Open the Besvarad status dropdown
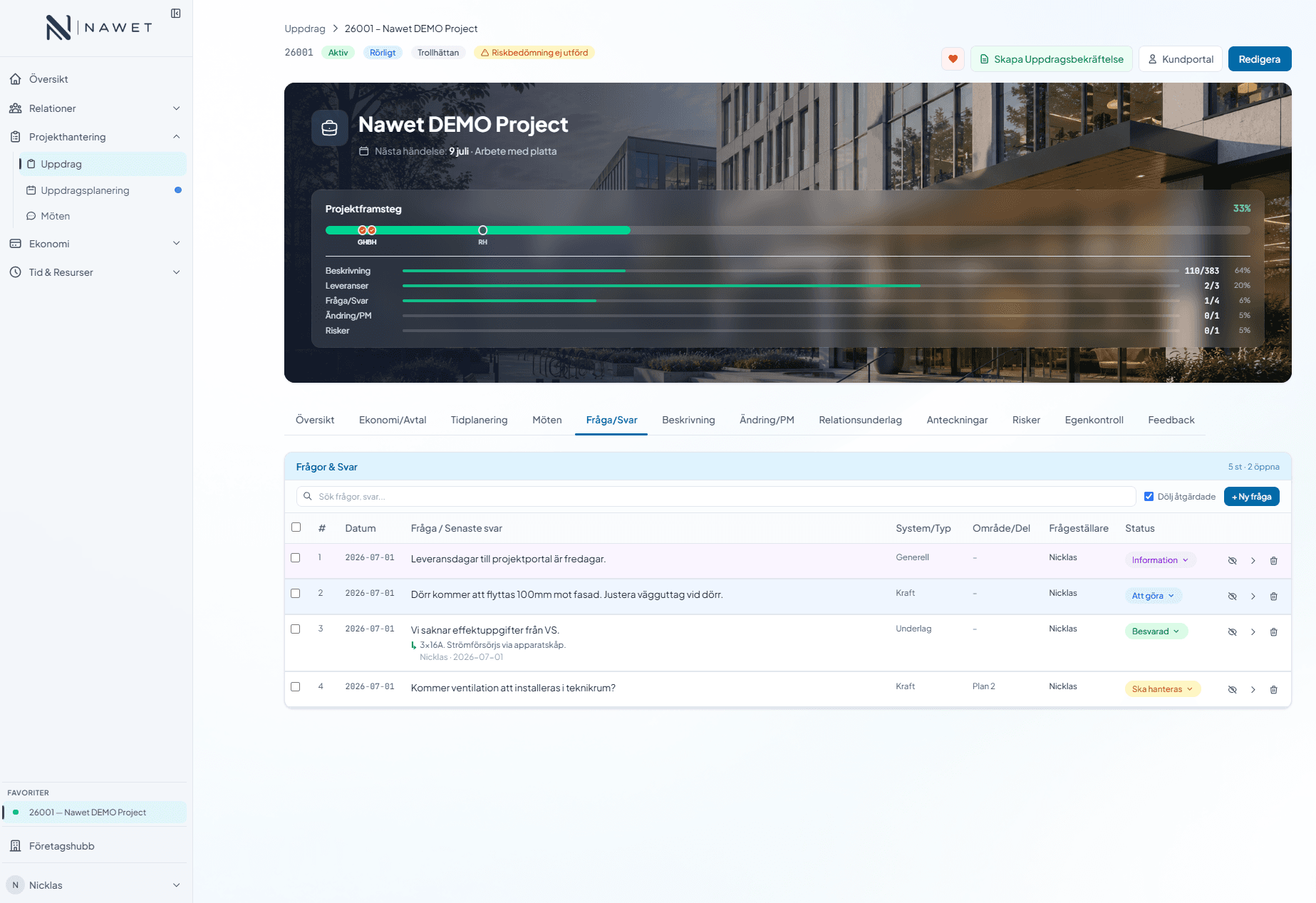 [1156, 631]
